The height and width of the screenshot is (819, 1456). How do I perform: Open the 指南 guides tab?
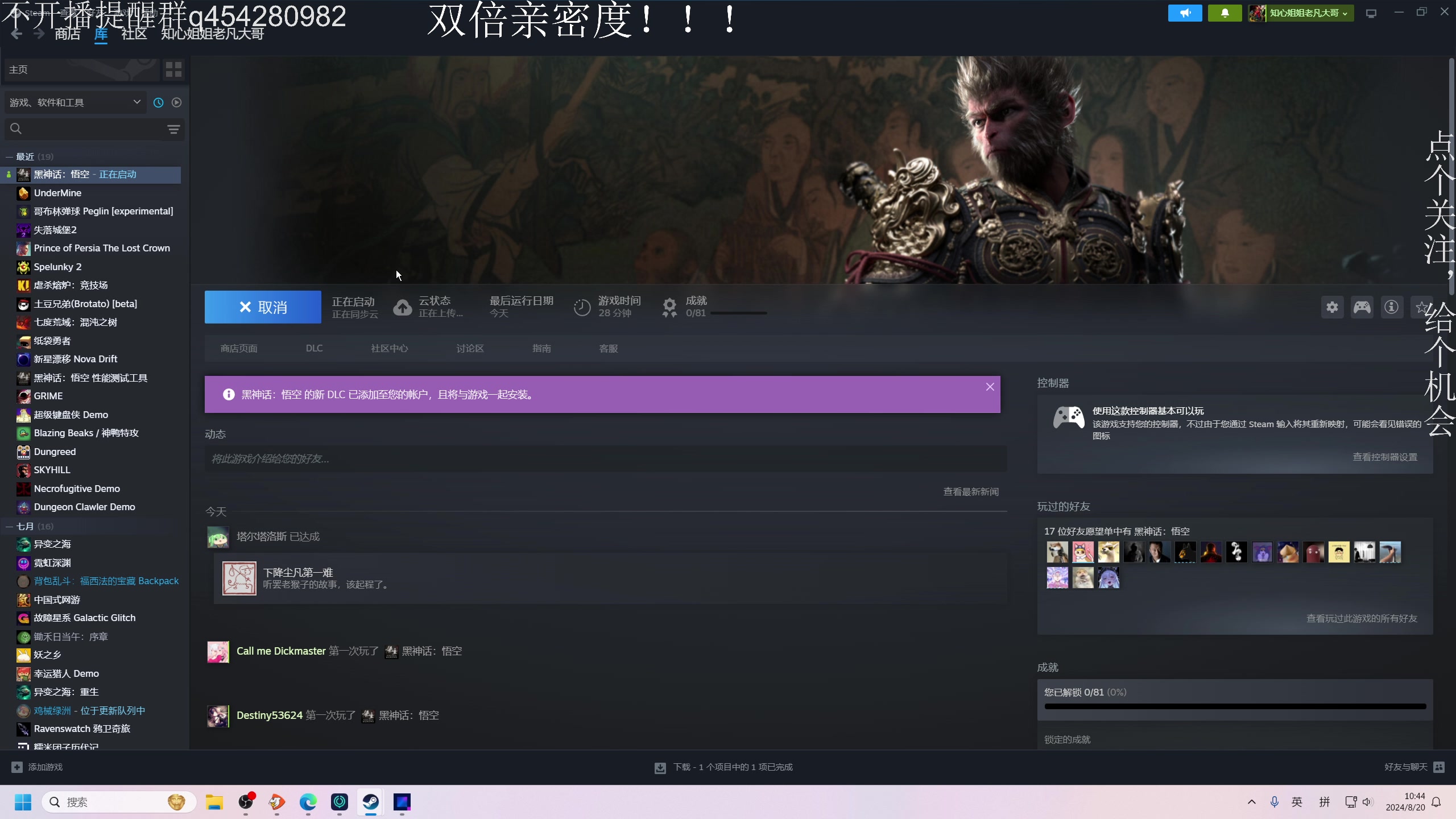(541, 349)
